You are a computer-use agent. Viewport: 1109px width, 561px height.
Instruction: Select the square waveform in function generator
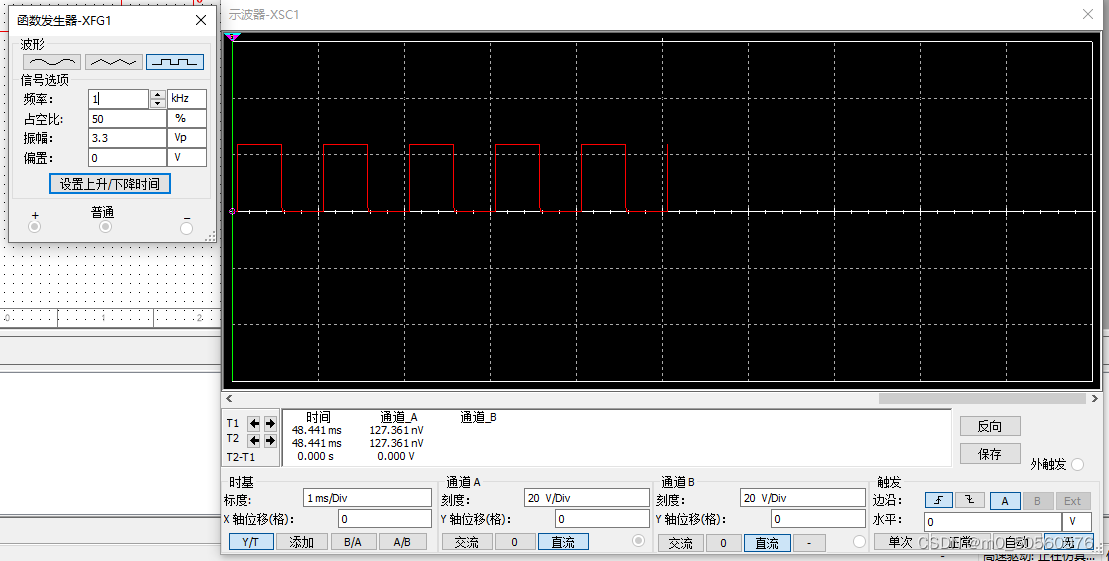175,62
